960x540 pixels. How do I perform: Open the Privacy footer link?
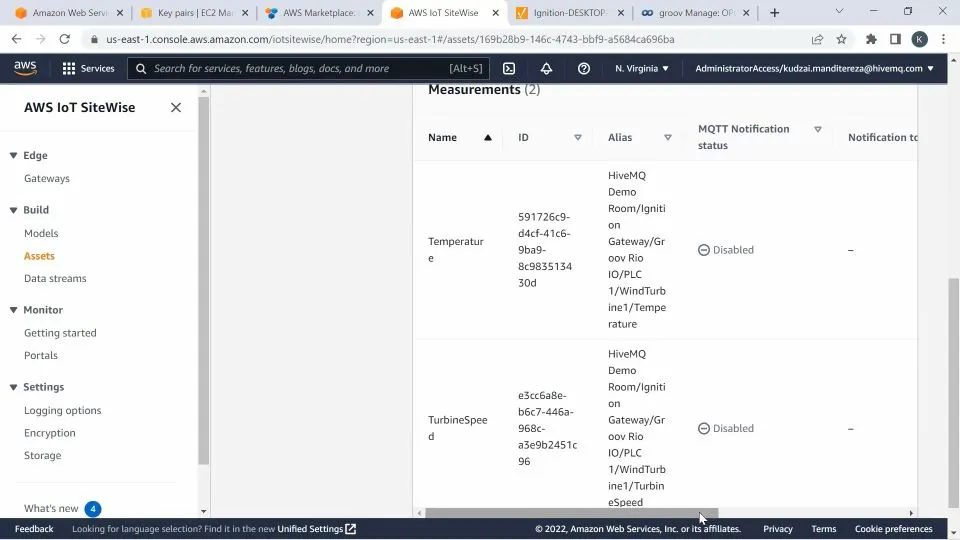778,529
